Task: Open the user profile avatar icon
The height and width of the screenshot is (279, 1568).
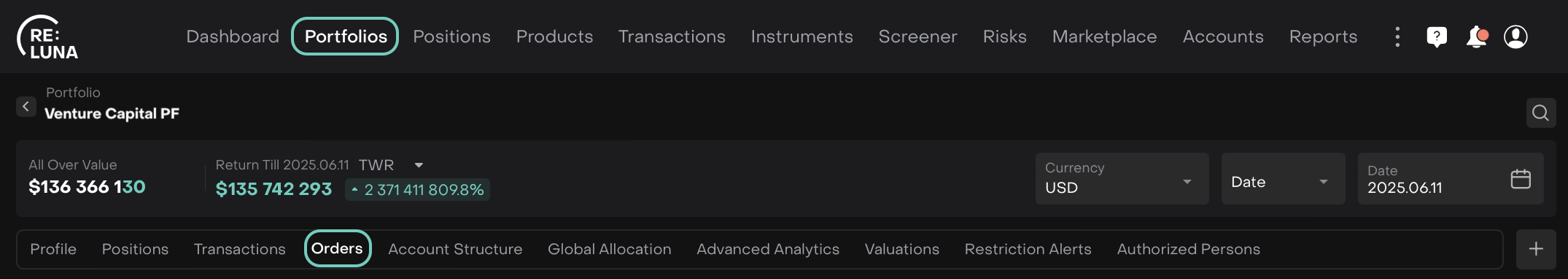Action: [1515, 37]
